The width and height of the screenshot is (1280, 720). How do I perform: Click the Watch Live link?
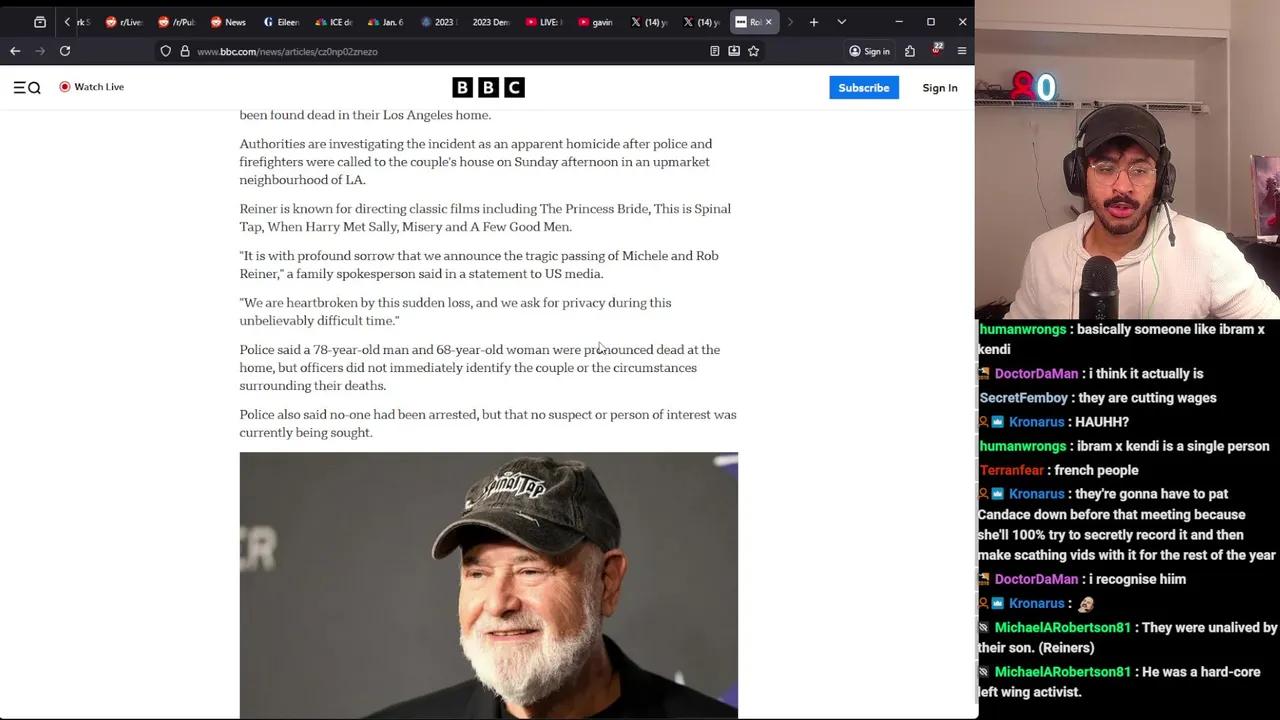[x=91, y=87]
